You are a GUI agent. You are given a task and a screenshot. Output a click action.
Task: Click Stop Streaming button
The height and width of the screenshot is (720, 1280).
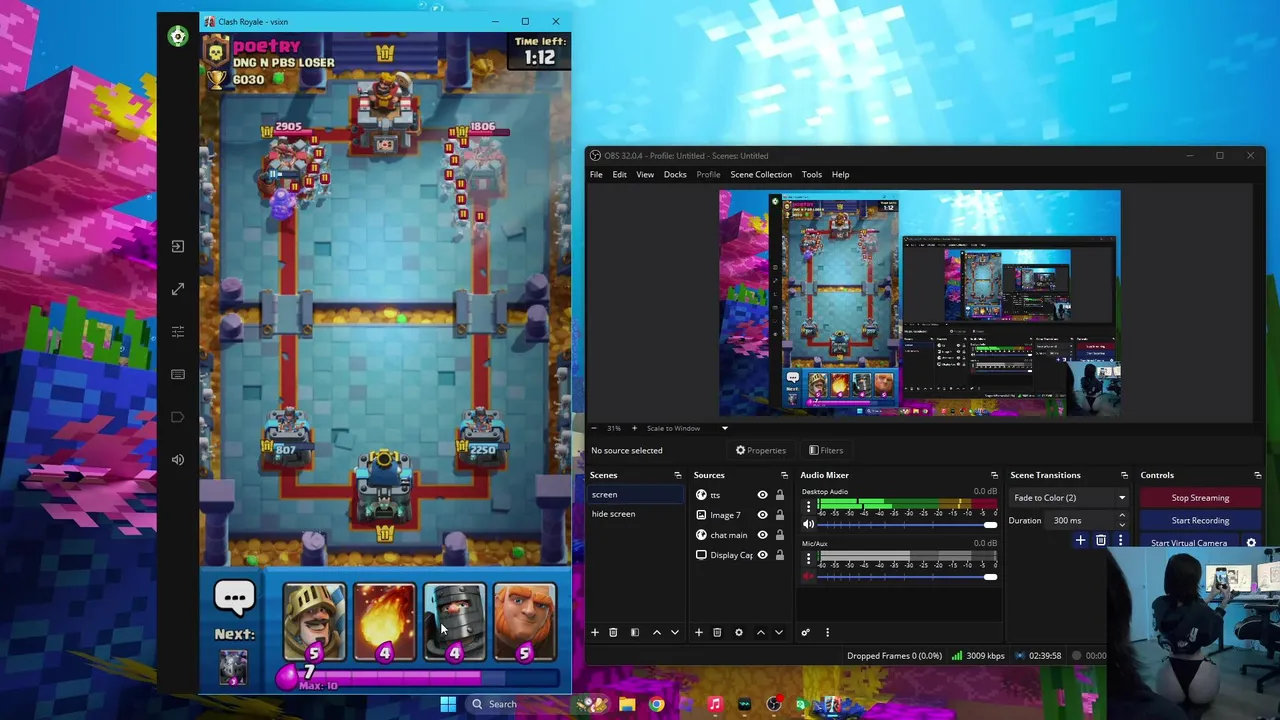(x=1200, y=498)
